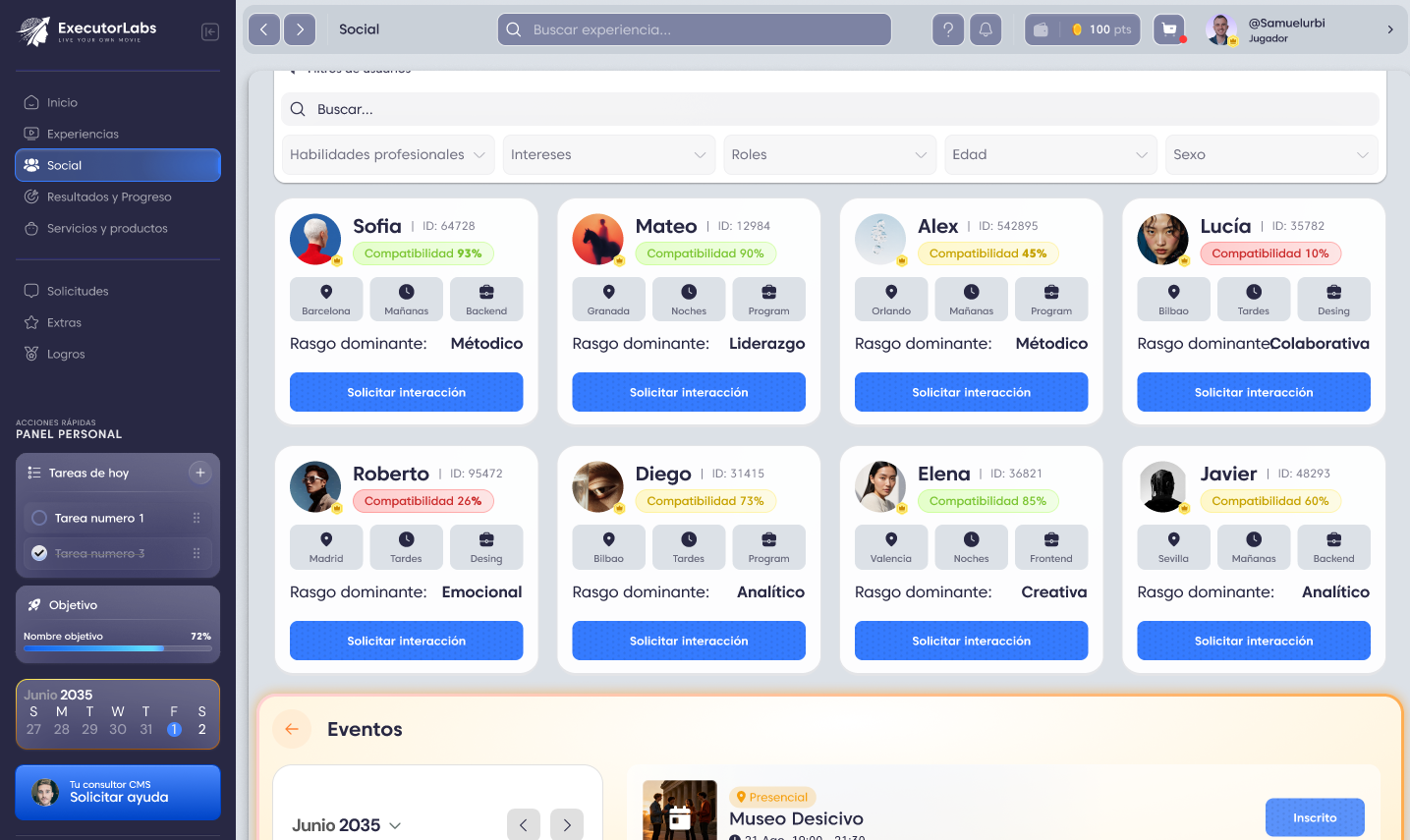Click the search magnifier in Buscar experiencia
Viewport: 1410px width, 840px height.
pyautogui.click(x=514, y=29)
